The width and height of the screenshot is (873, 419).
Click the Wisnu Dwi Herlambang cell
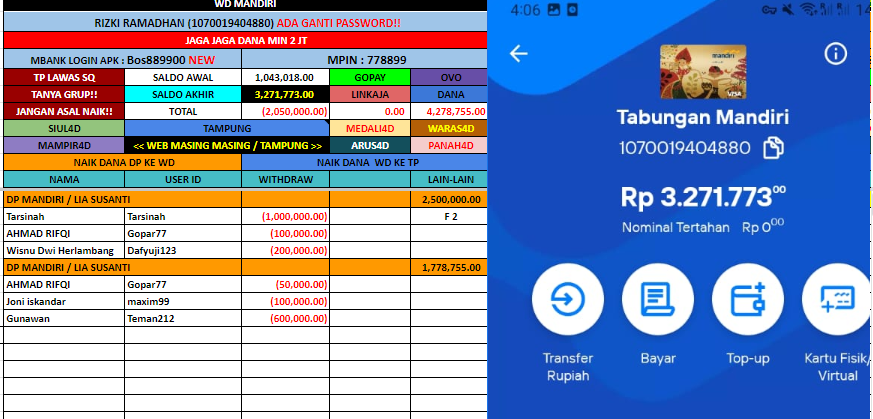(64, 250)
